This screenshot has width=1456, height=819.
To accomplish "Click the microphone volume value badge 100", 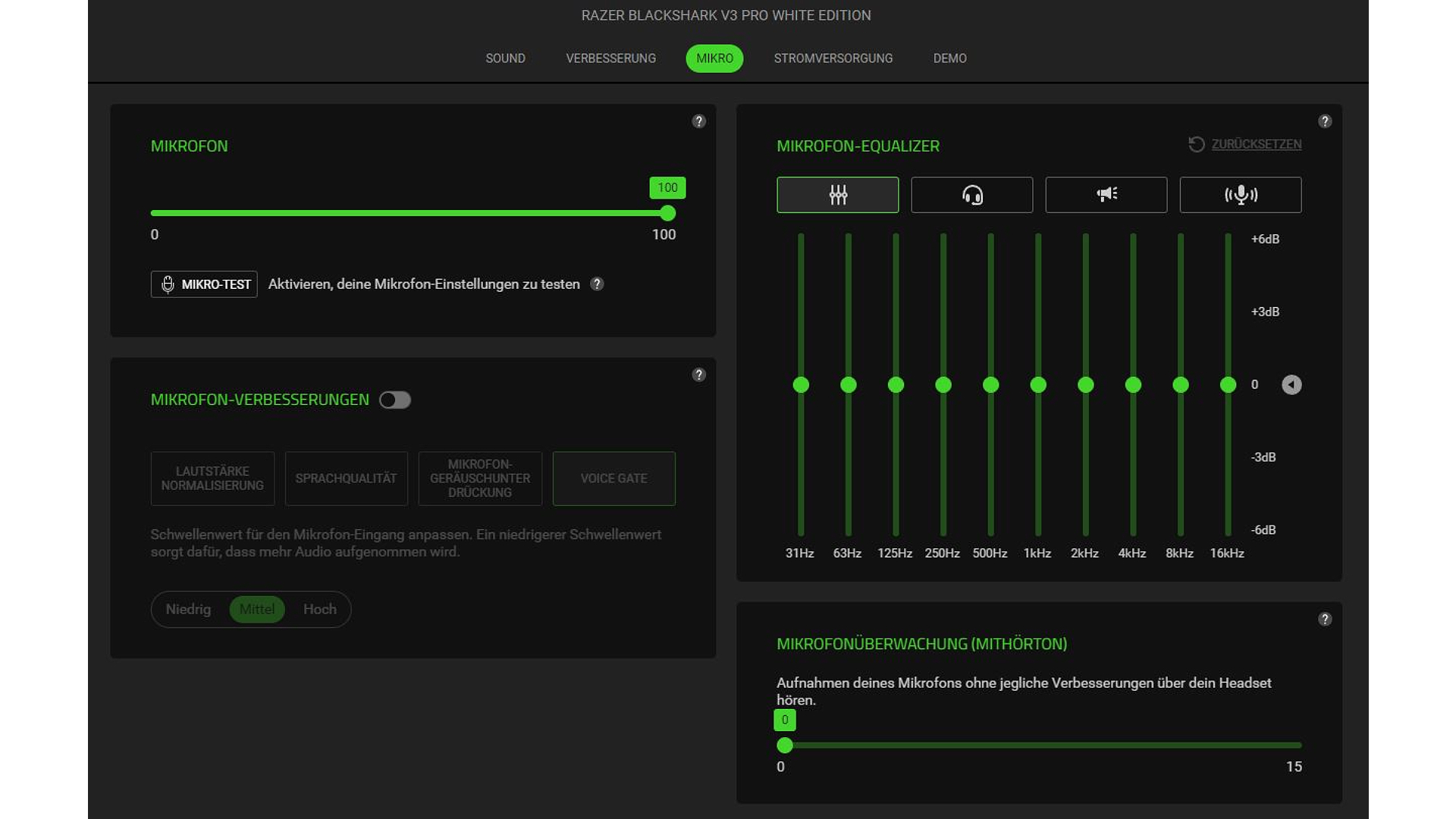I will tap(667, 187).
